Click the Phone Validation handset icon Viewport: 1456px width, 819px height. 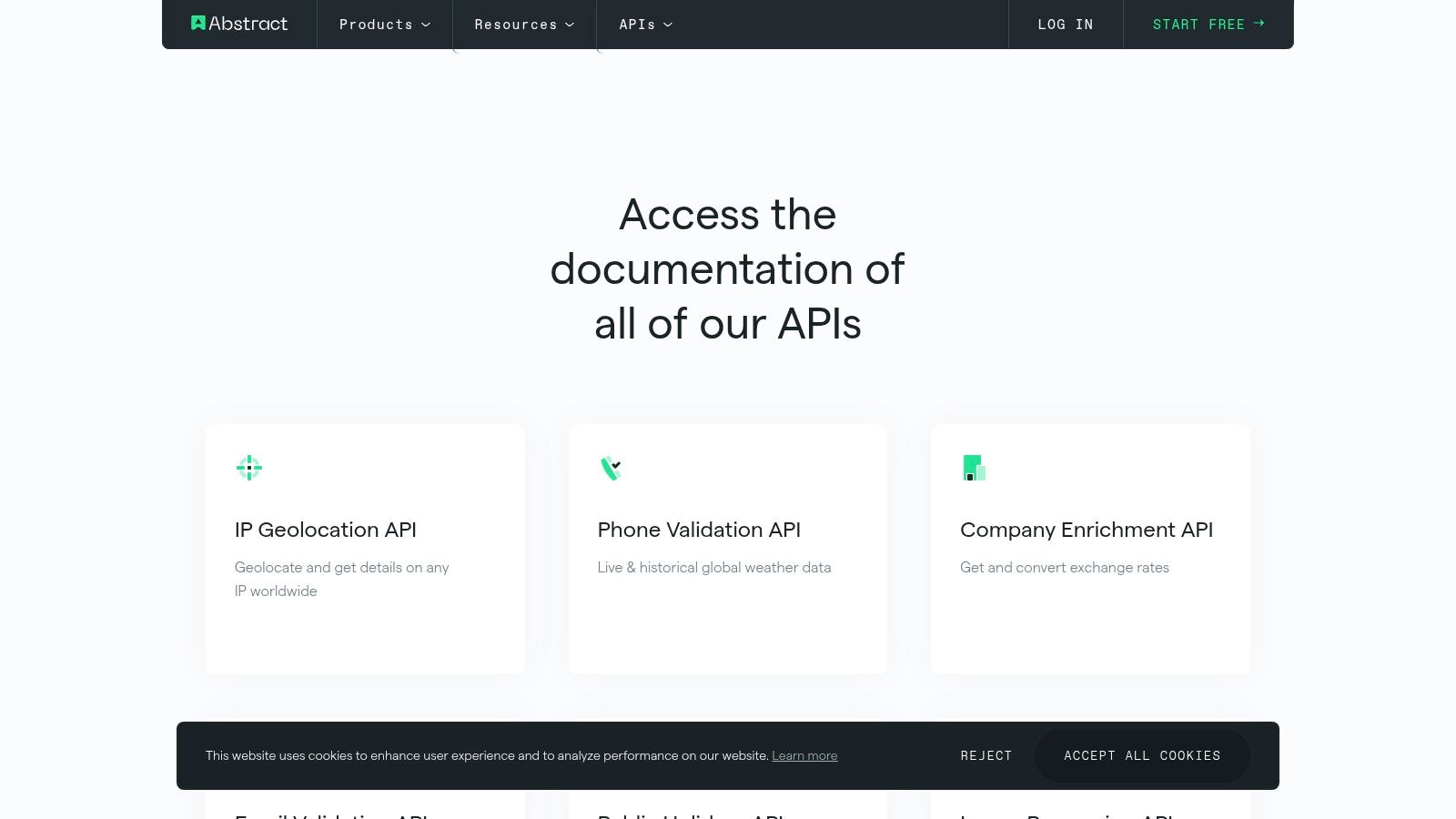(611, 468)
